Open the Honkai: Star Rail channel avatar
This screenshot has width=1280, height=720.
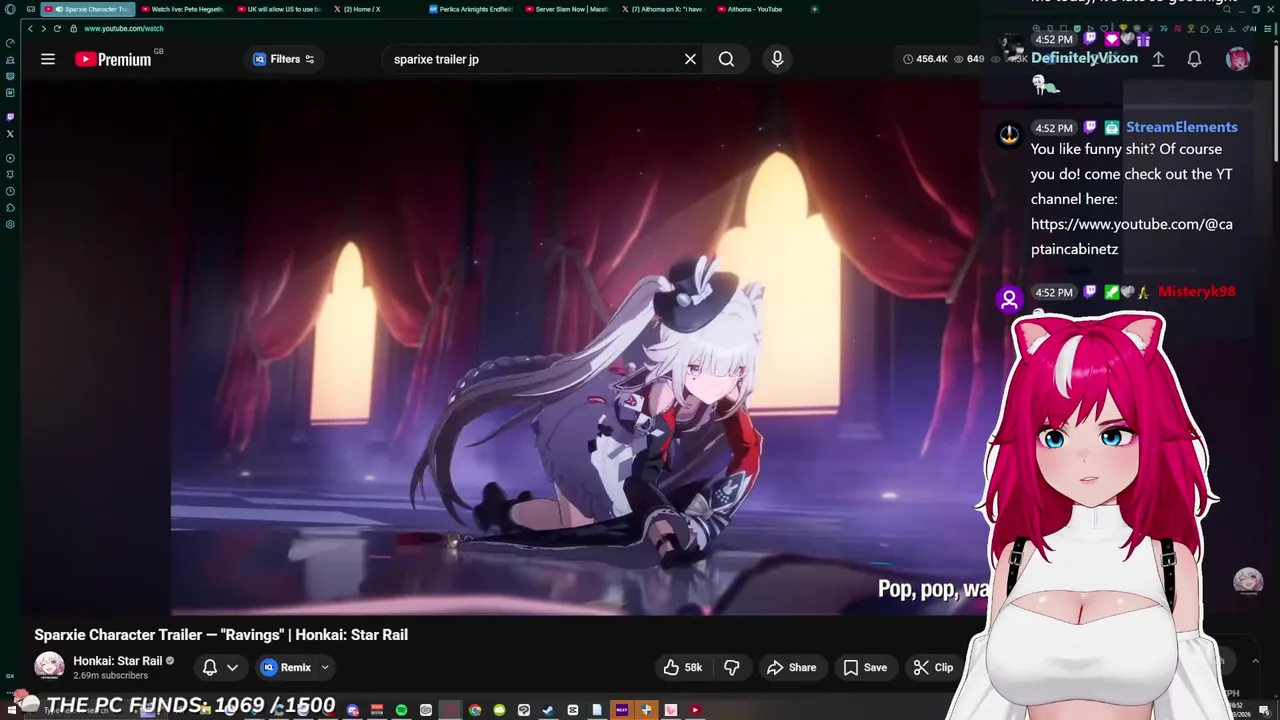pos(49,666)
